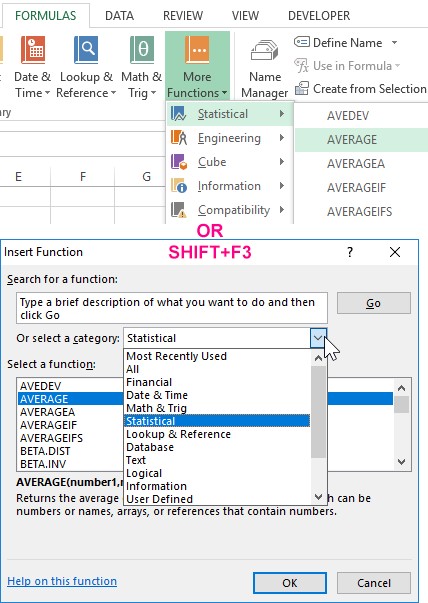This screenshot has height=603, width=428.
Task: Switch to the DATA ribbon tab
Action: click(x=120, y=15)
